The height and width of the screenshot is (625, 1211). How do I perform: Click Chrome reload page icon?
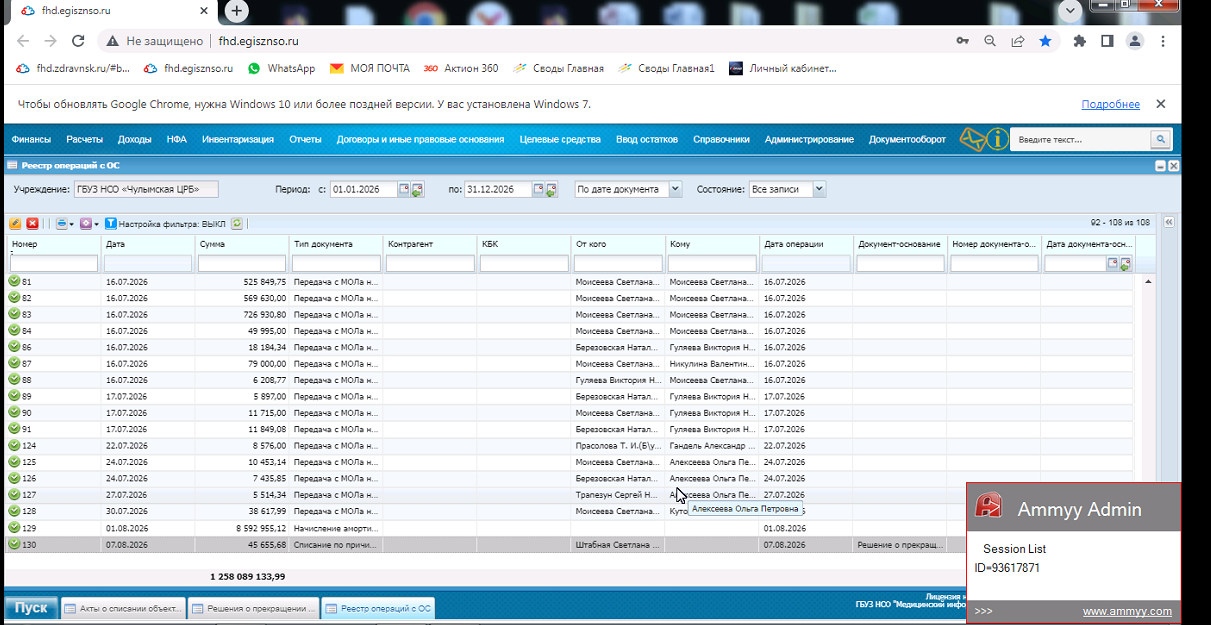78,41
